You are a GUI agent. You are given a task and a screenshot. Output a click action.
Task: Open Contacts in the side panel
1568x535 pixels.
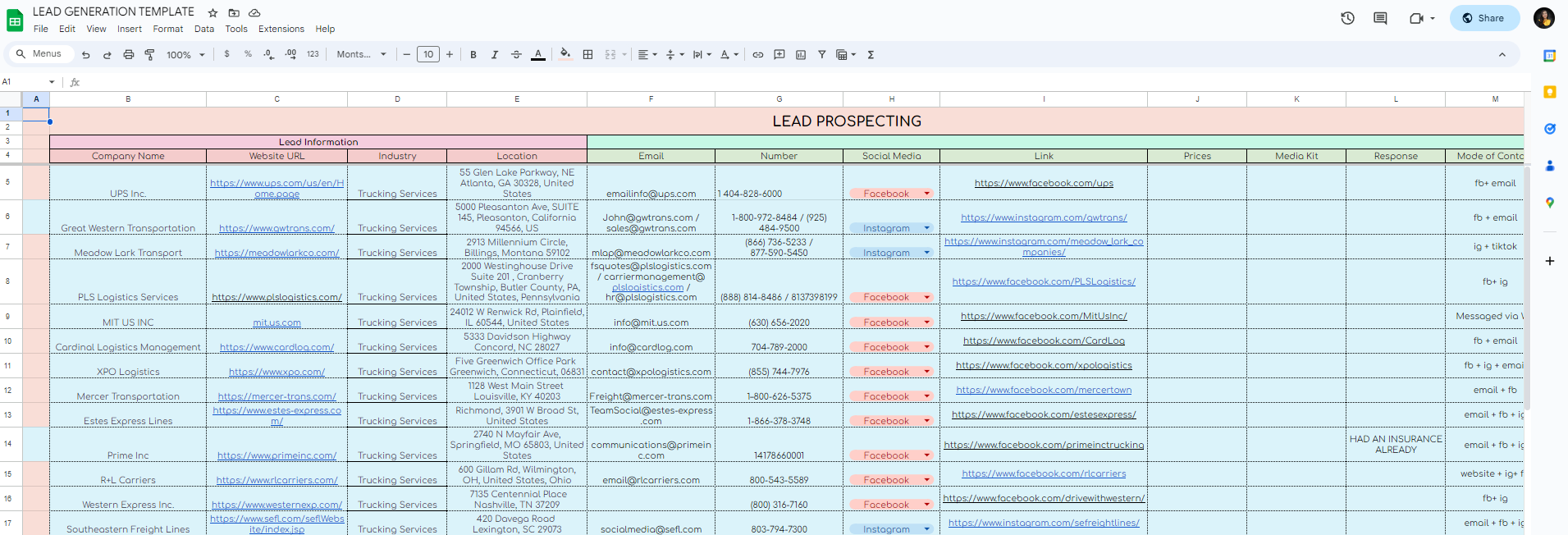tap(1550, 166)
